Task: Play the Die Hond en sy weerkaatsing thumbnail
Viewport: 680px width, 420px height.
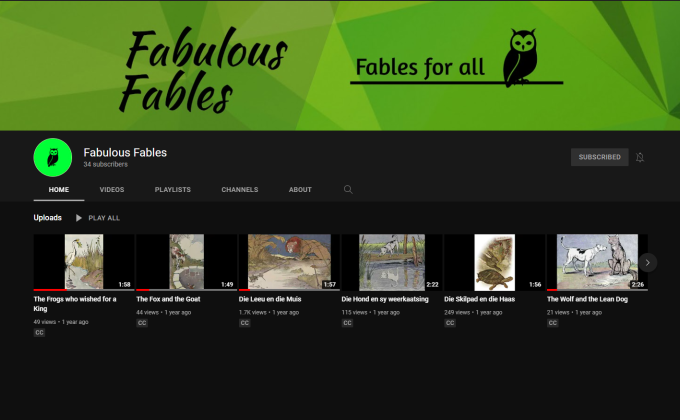Action: tap(391, 262)
